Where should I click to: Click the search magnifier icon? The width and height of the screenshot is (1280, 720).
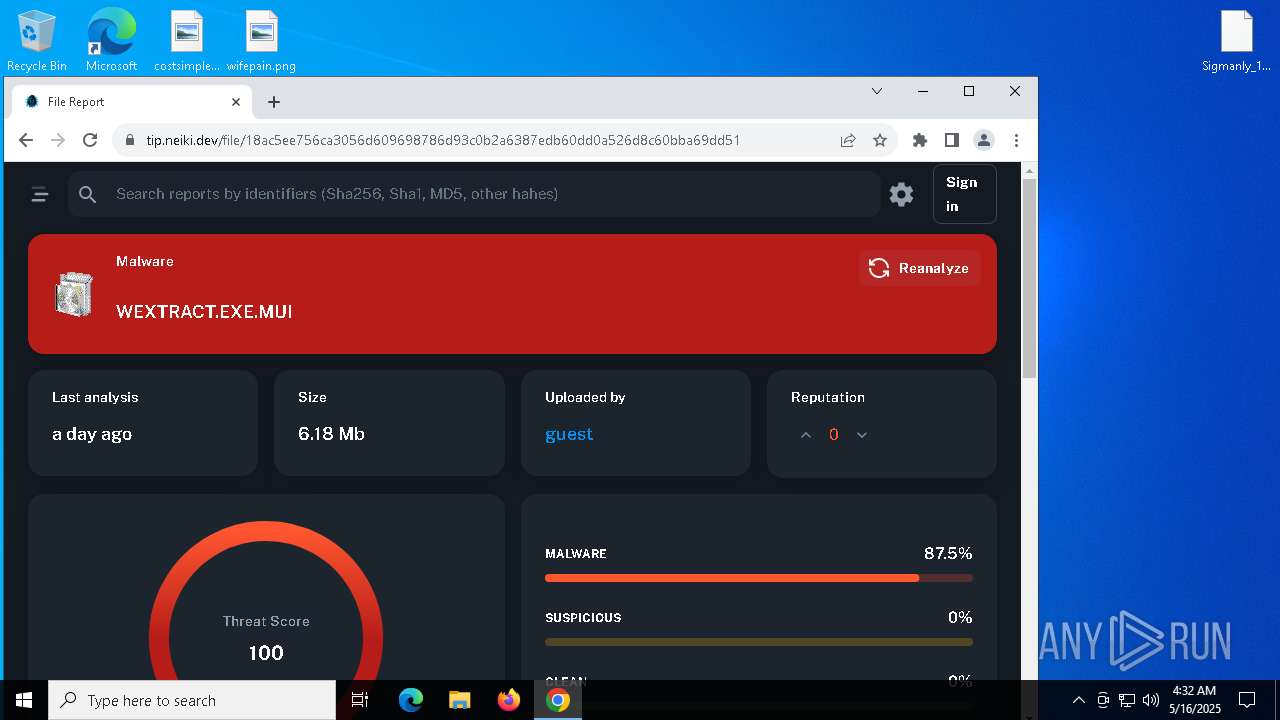(88, 194)
